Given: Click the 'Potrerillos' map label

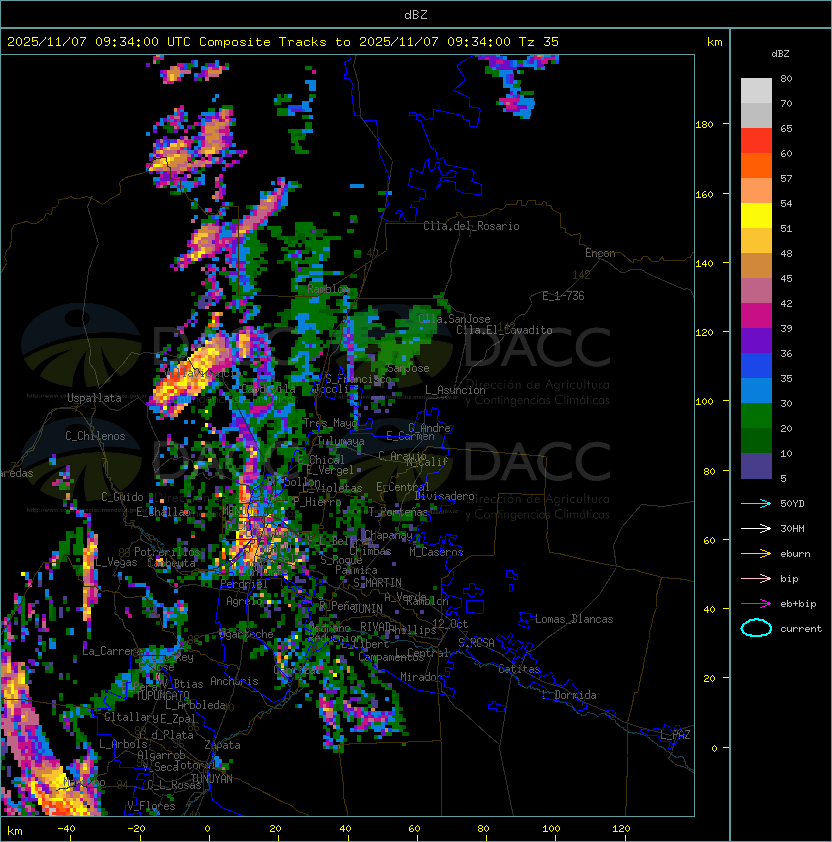Looking at the screenshot, I should pyautogui.click(x=167, y=552).
